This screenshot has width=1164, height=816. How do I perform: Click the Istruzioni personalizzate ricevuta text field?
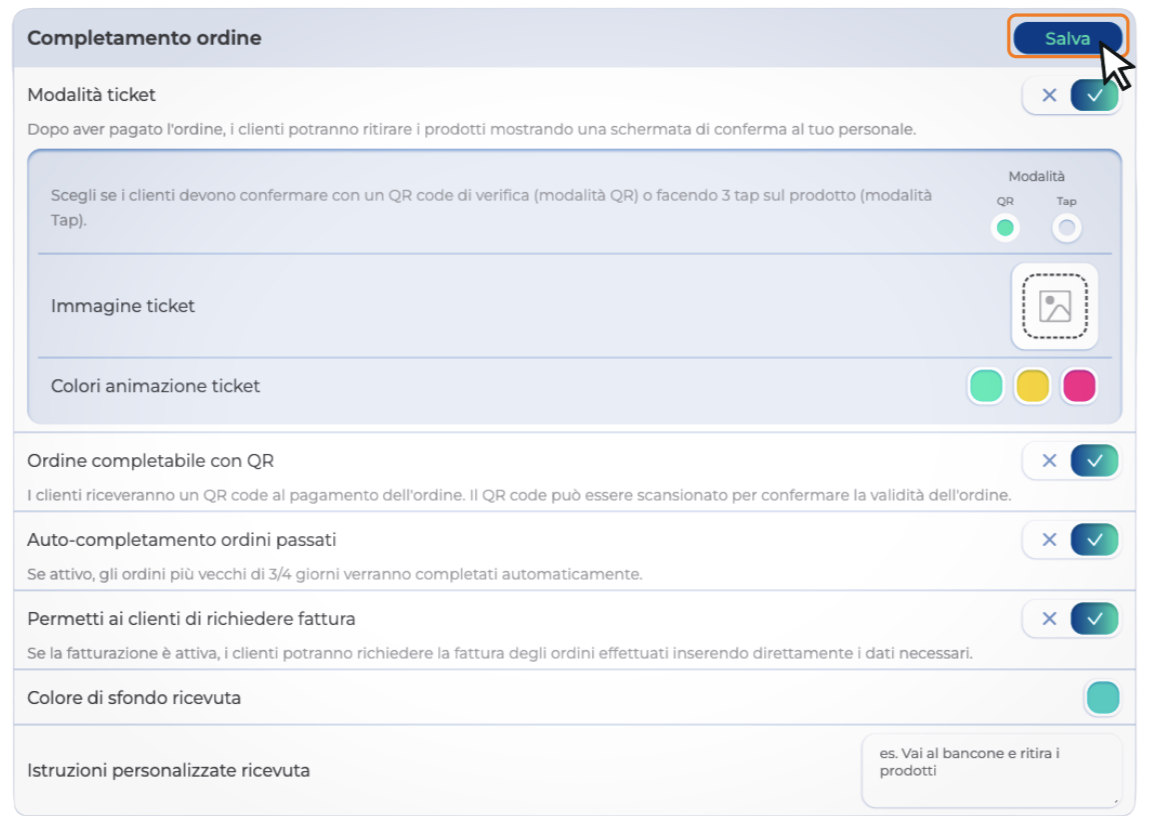coord(990,770)
